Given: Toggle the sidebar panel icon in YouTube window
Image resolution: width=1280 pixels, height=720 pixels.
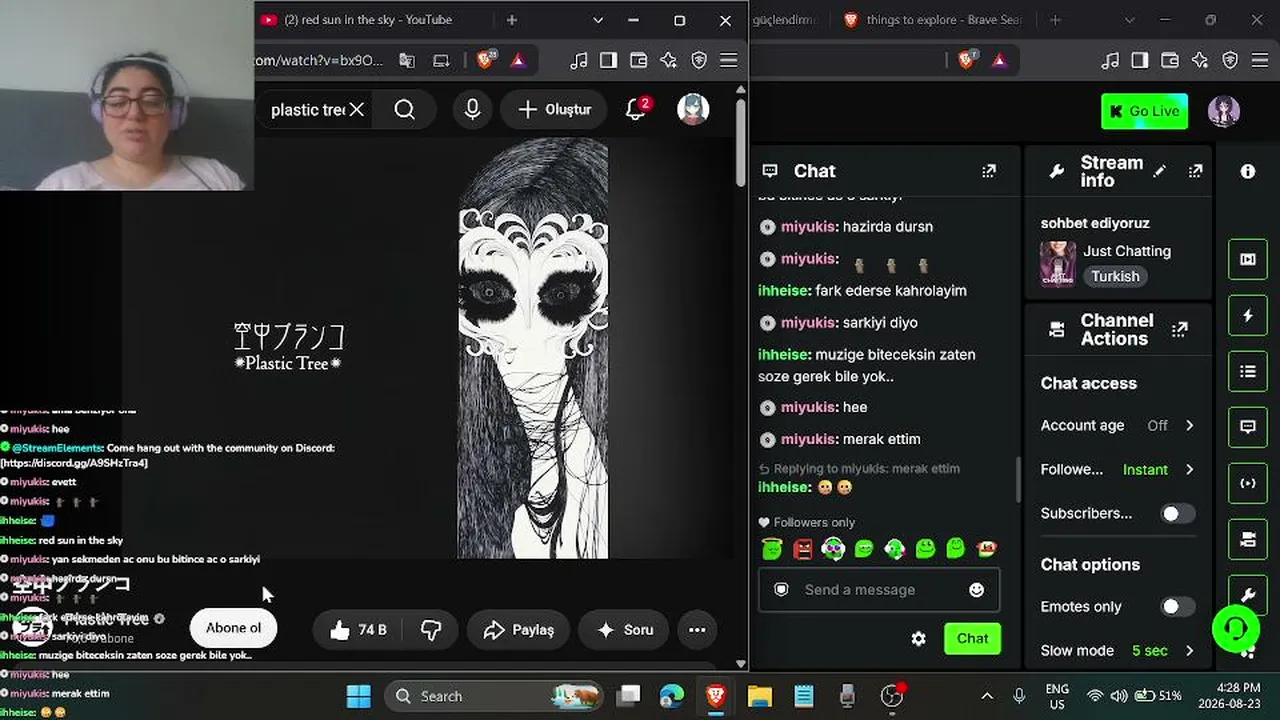Looking at the screenshot, I should coord(608,60).
